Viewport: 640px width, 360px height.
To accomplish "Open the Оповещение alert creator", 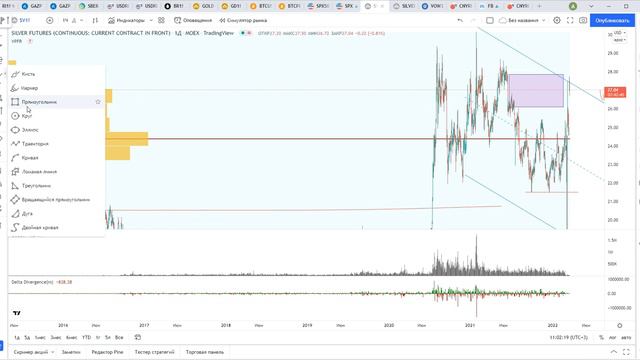I will click(x=193, y=20).
